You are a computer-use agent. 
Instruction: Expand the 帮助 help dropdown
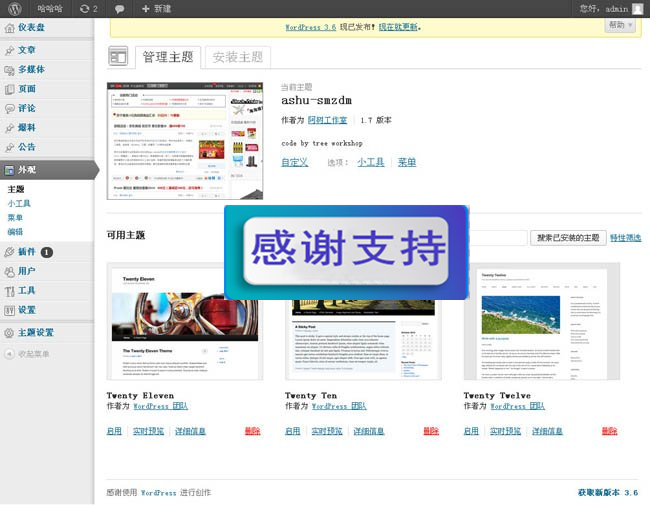[620, 25]
